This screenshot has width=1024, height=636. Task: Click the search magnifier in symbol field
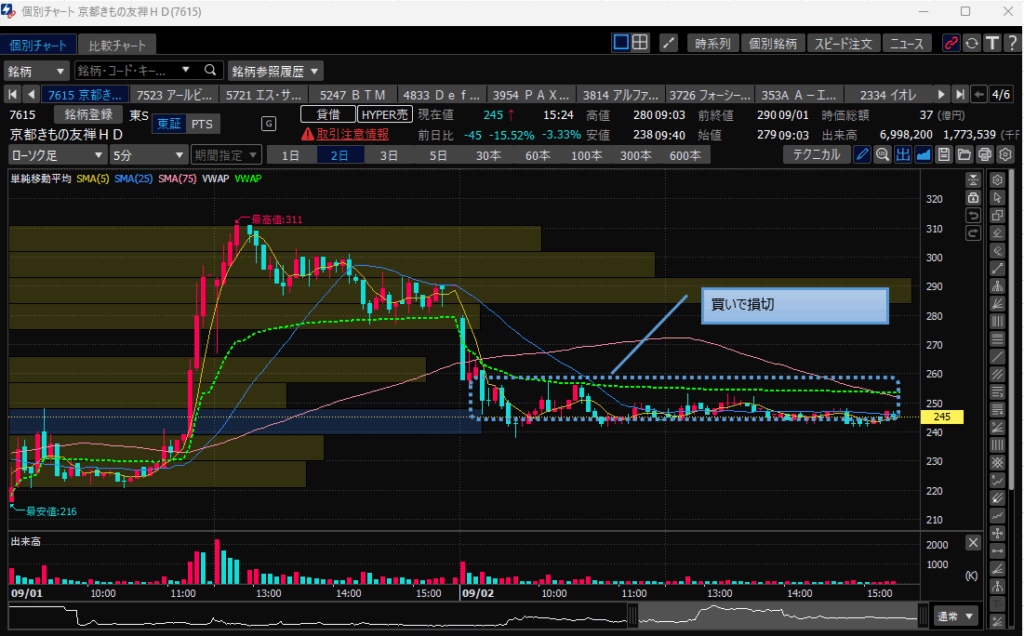(x=210, y=71)
